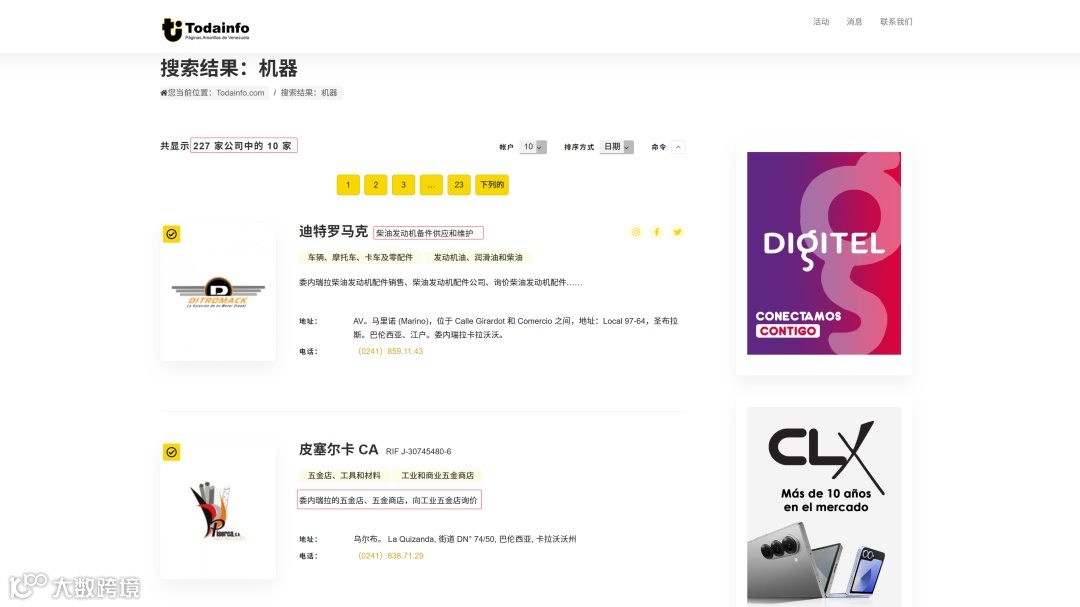Click the 发动机油、润滑油和柴油 tag
The width and height of the screenshot is (1080, 607).
478,258
